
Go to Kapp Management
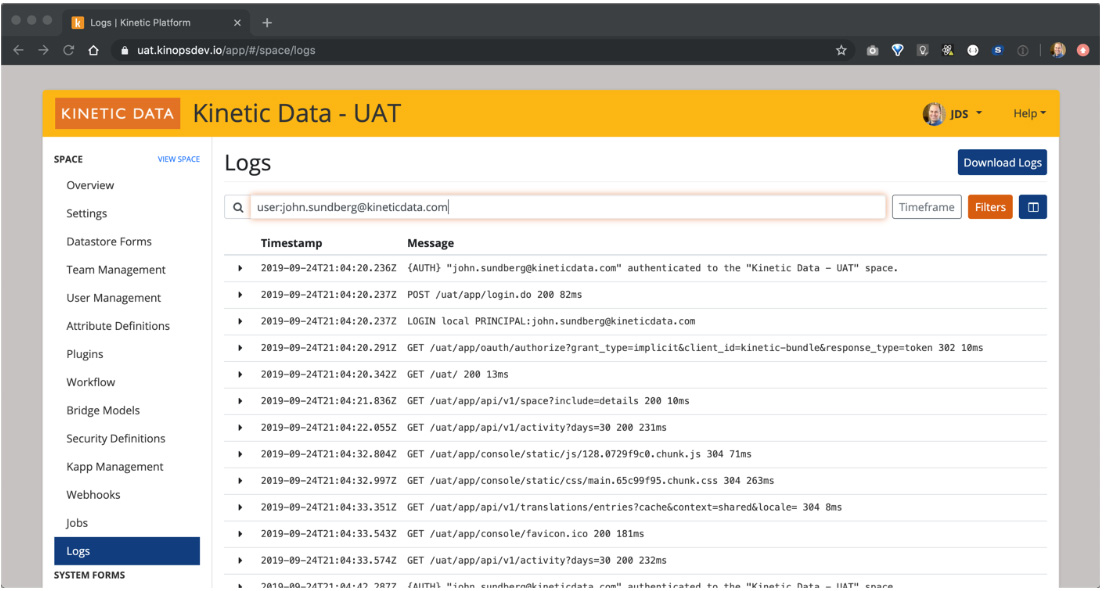coord(114,467)
